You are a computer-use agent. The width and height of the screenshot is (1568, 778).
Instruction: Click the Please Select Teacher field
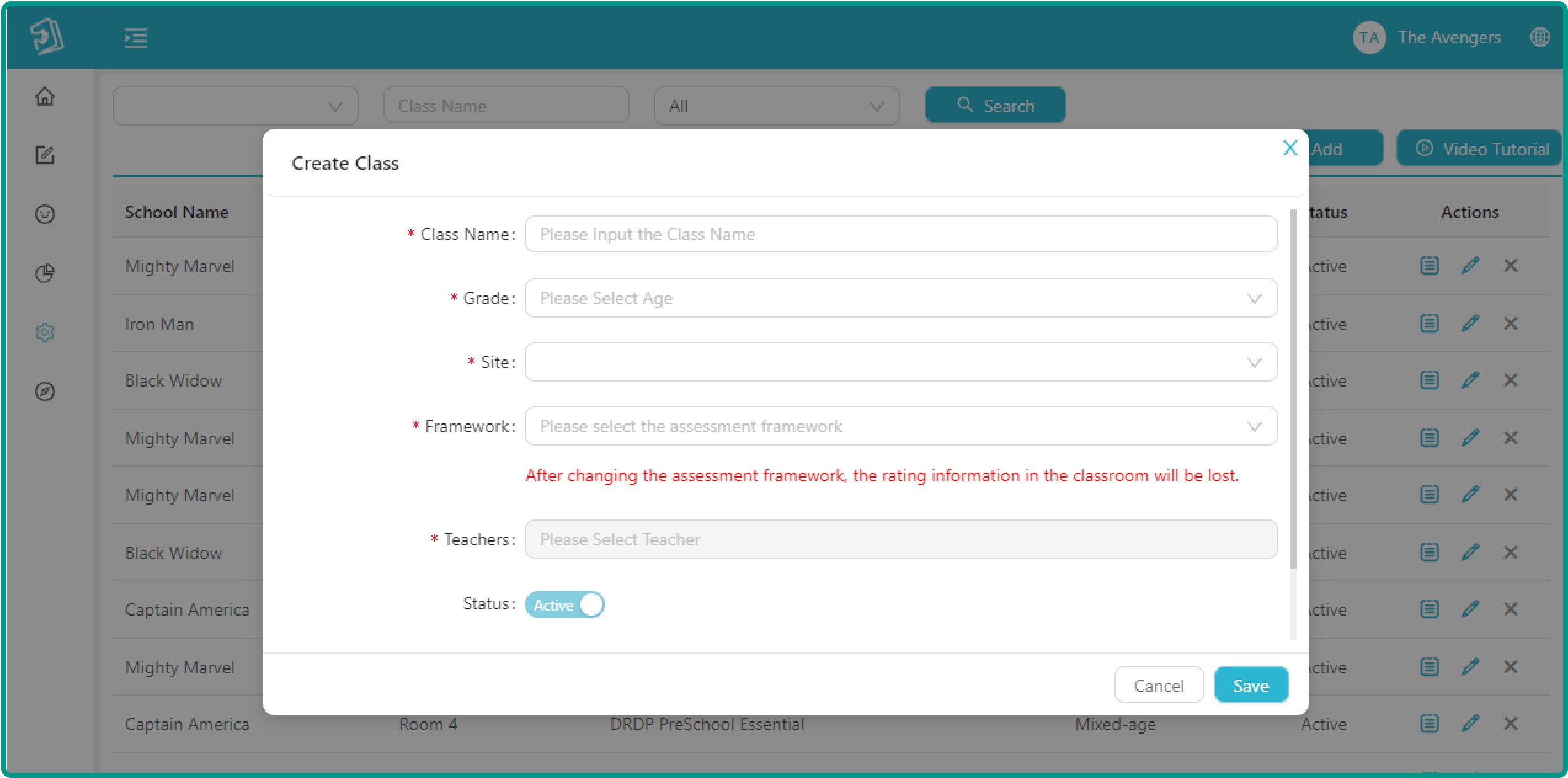coord(901,540)
